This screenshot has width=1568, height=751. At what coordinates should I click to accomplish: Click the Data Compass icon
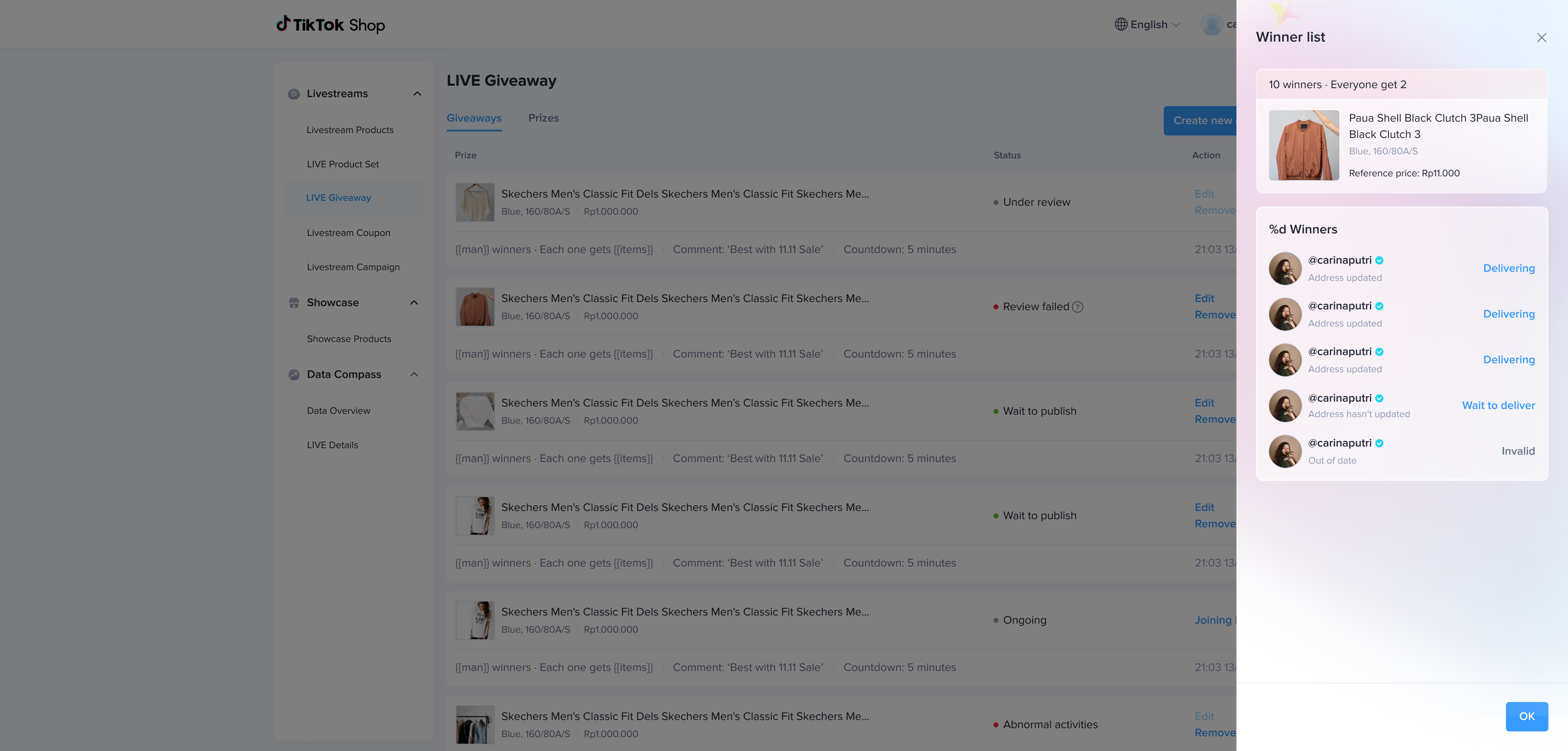(x=294, y=375)
